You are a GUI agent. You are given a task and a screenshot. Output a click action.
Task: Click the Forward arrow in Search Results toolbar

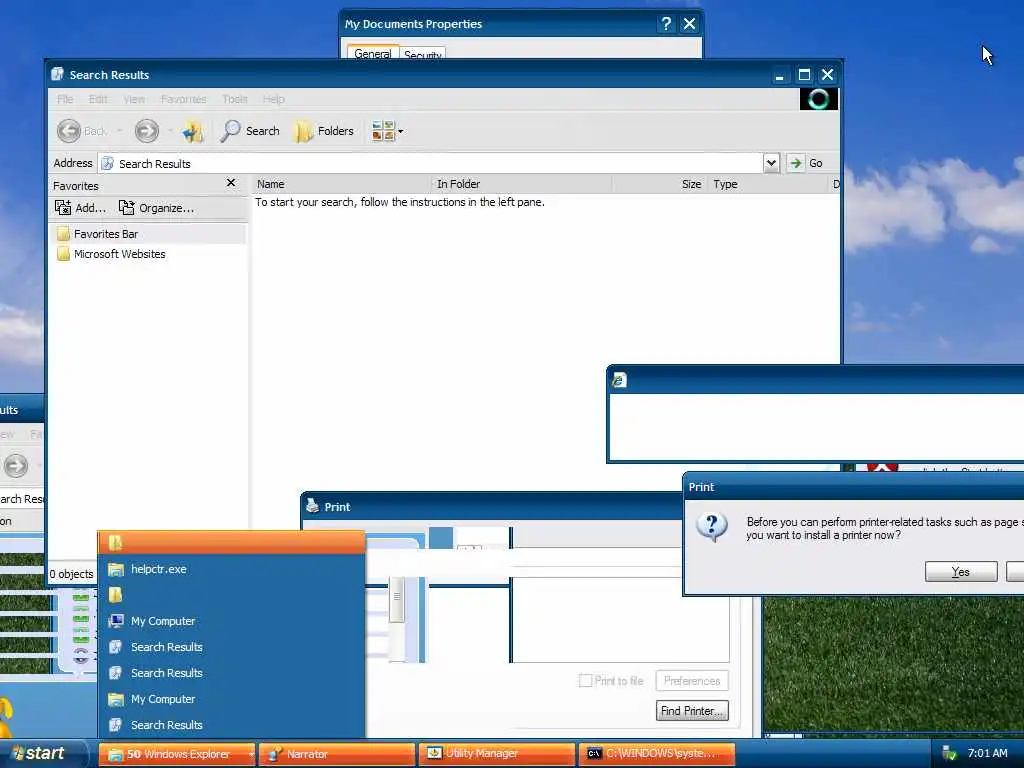[146, 131]
